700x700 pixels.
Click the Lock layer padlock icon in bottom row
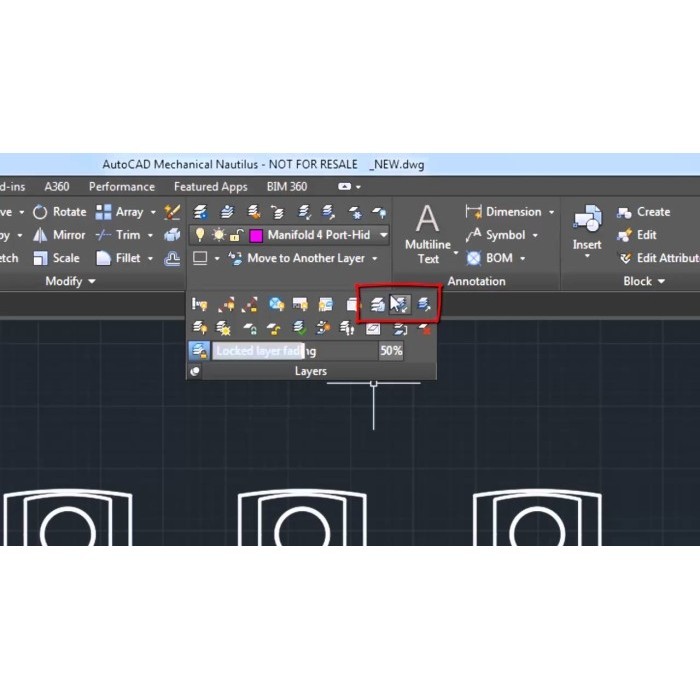(x=250, y=329)
